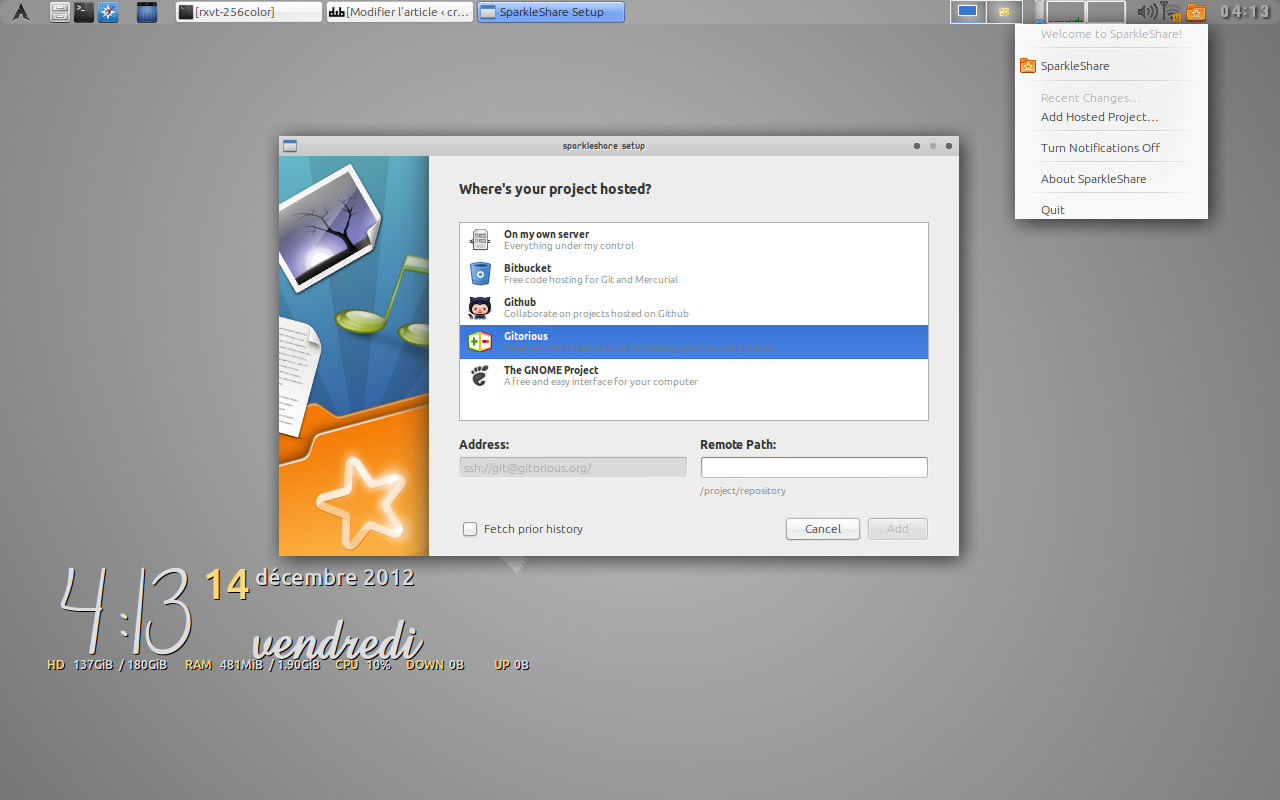
Task: Launch the file manager from the panel
Action: (60, 12)
